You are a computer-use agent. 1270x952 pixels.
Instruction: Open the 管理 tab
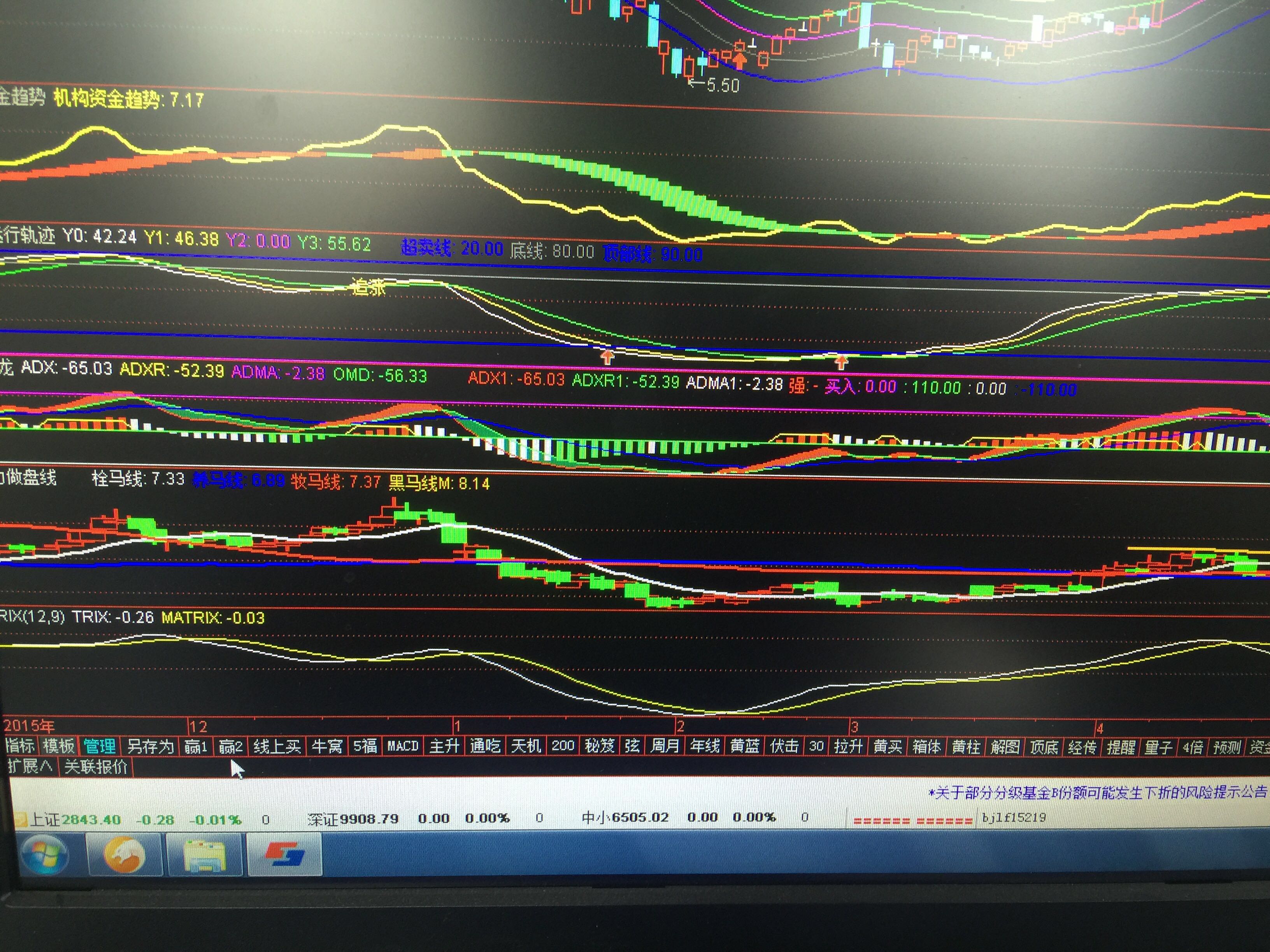(x=99, y=746)
